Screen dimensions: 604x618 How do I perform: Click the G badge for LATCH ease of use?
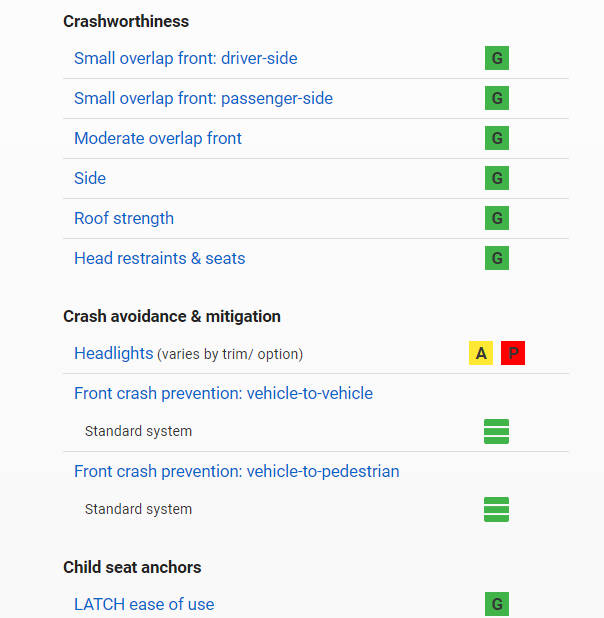point(497,604)
